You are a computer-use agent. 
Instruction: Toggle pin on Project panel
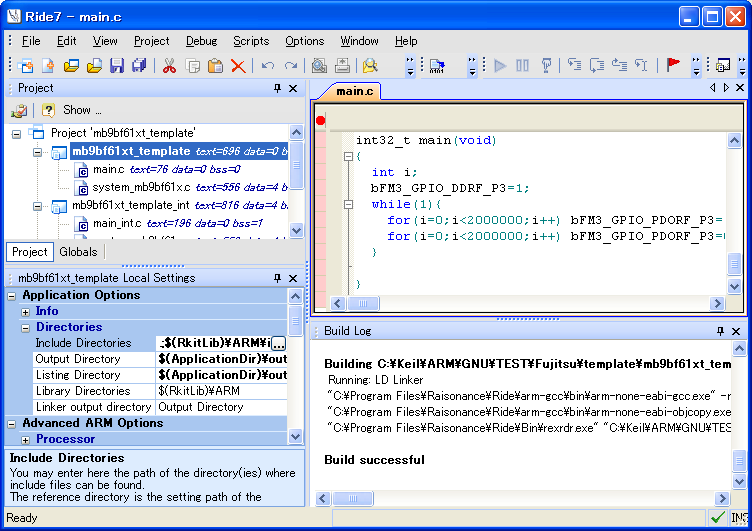coord(277,88)
